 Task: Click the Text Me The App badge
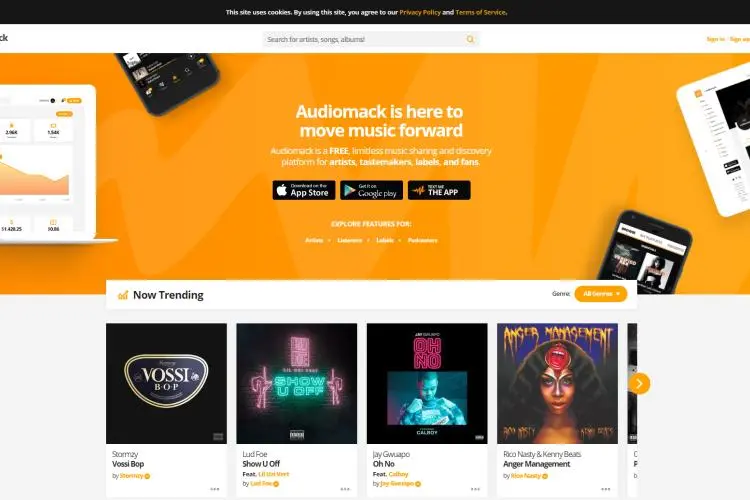[439, 190]
